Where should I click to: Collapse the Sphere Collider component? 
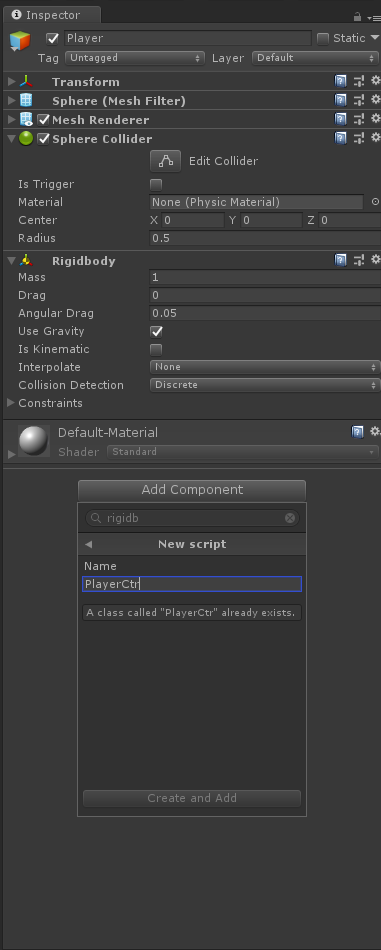[12, 139]
